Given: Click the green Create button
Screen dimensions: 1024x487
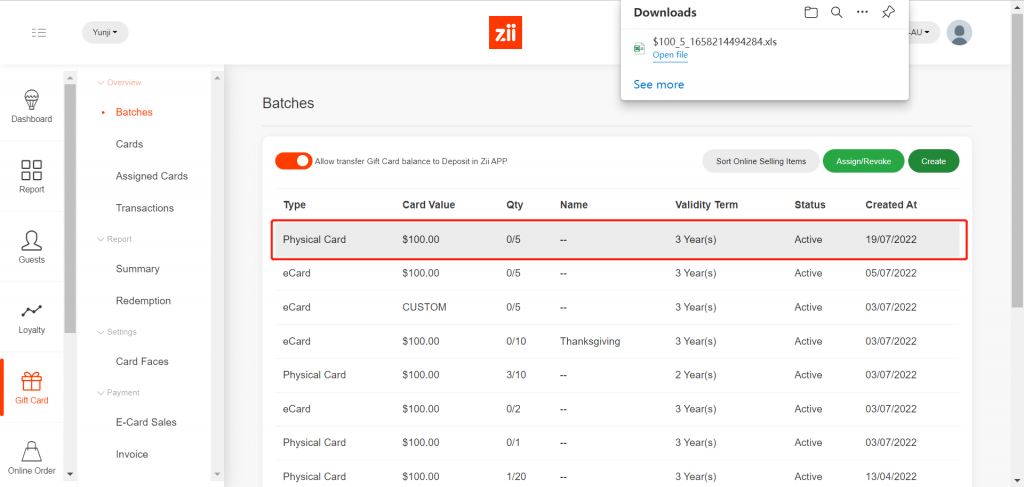Looking at the screenshot, I should tap(933, 161).
